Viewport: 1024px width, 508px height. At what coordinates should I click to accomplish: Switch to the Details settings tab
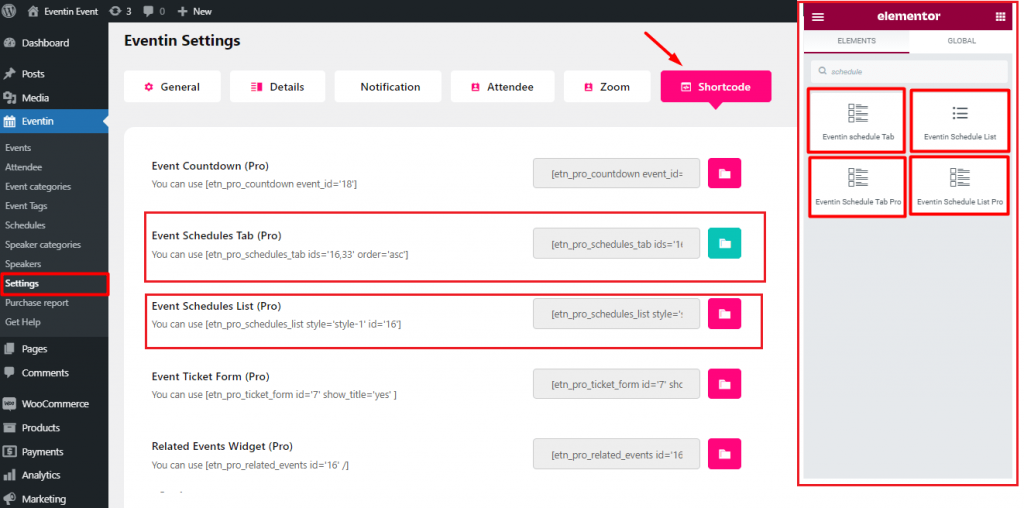(278, 87)
